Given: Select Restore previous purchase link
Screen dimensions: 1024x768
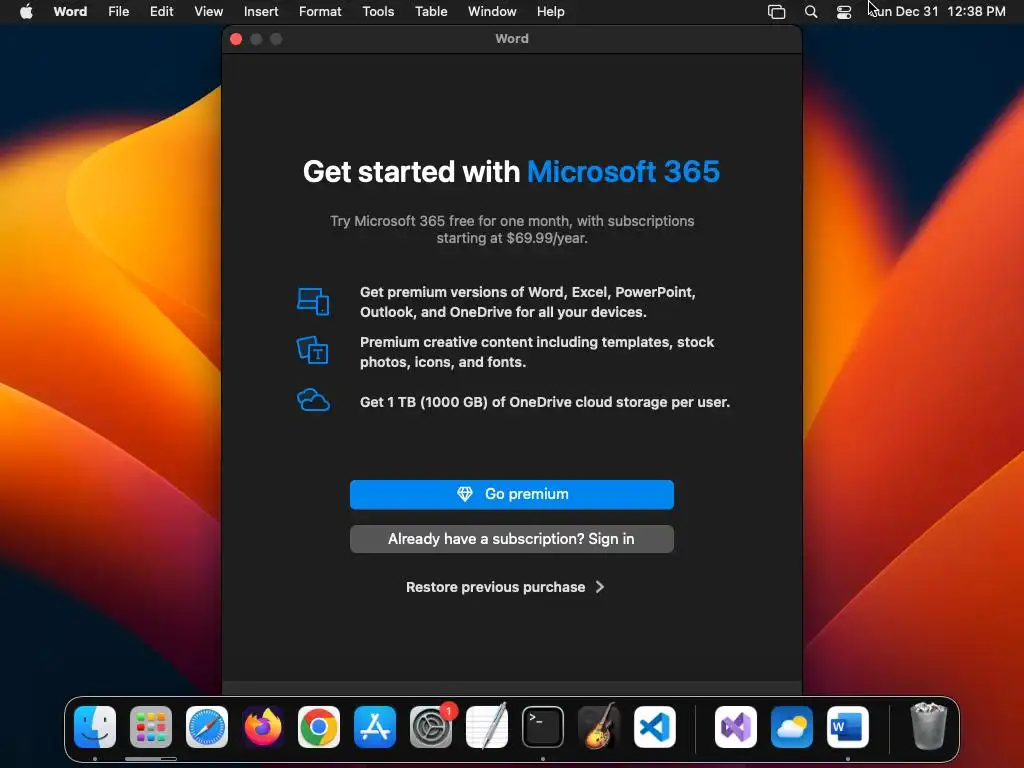Looking at the screenshot, I should point(495,587).
